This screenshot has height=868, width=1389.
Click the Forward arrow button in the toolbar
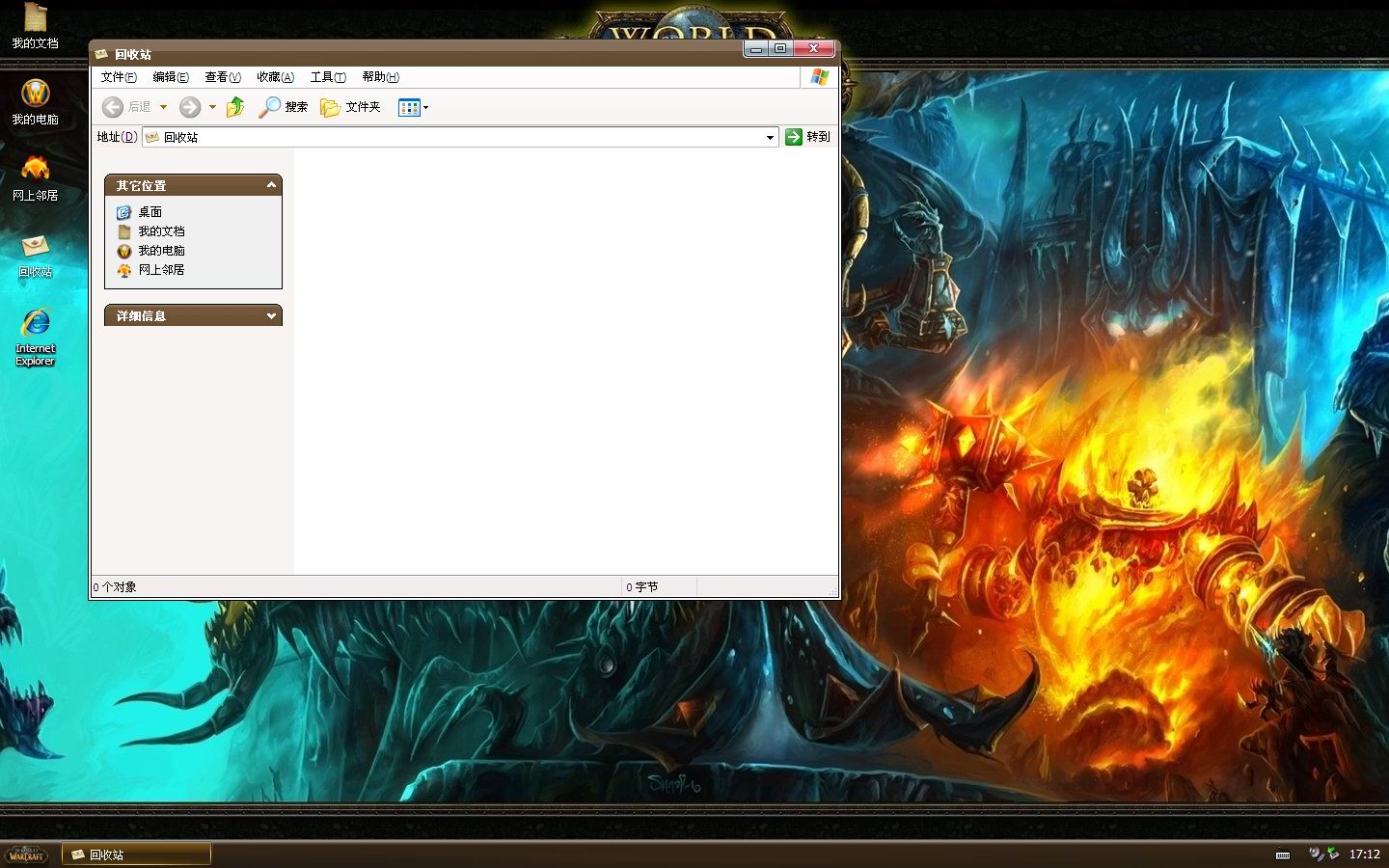click(x=190, y=107)
